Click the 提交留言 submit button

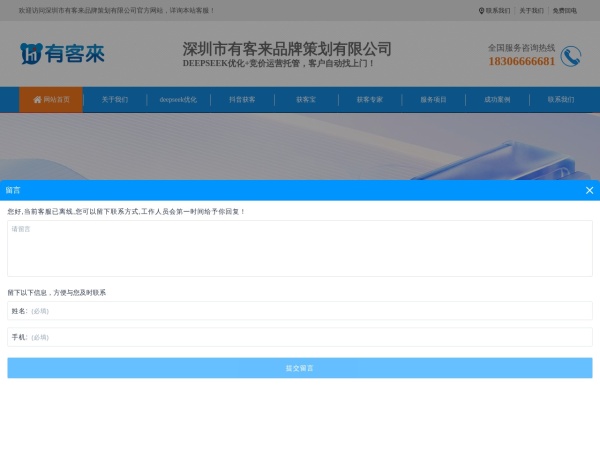(x=299, y=368)
